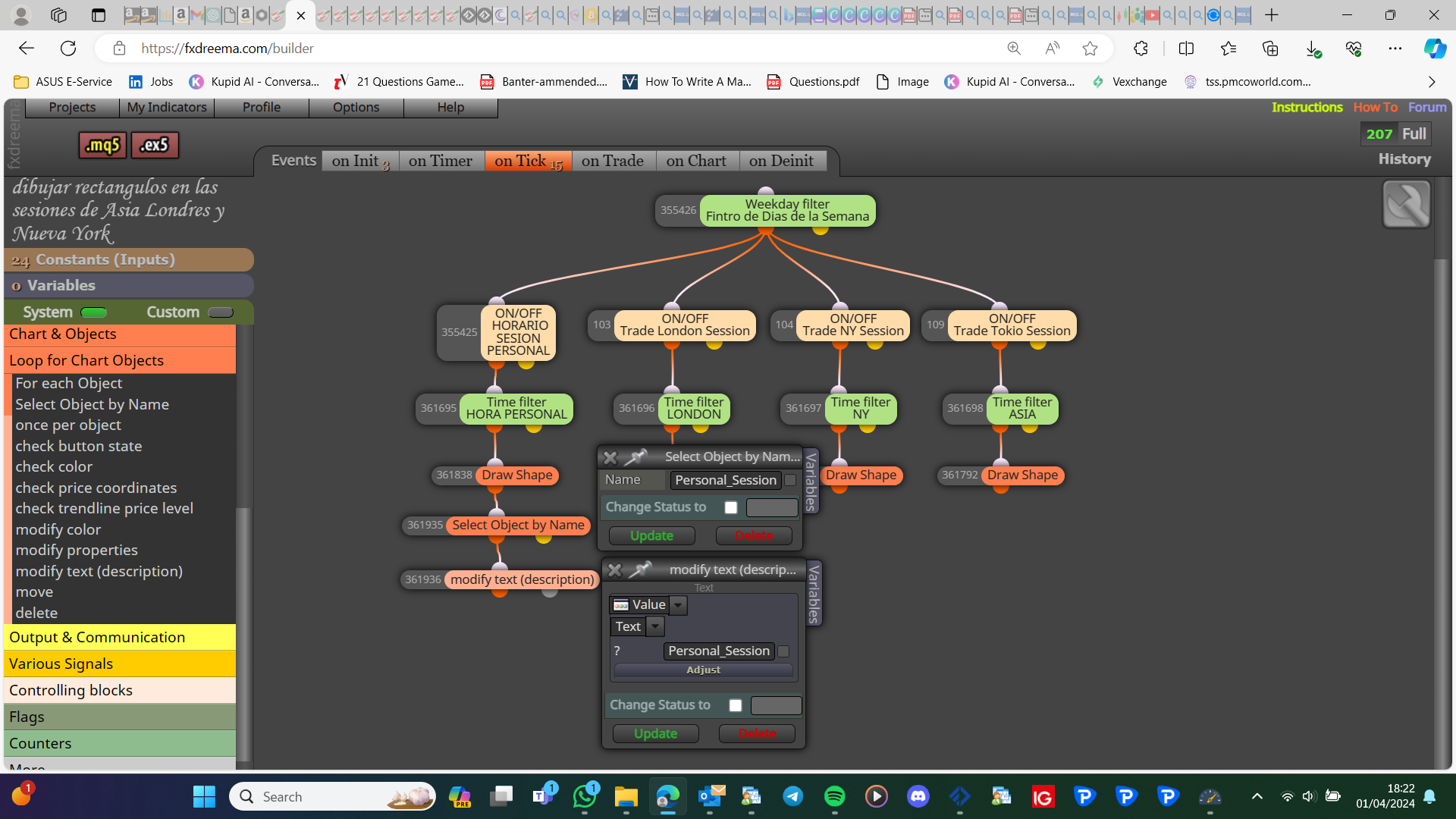Collapse the Loop for Chart Objects category
The width and height of the screenshot is (1456, 819).
click(120, 361)
